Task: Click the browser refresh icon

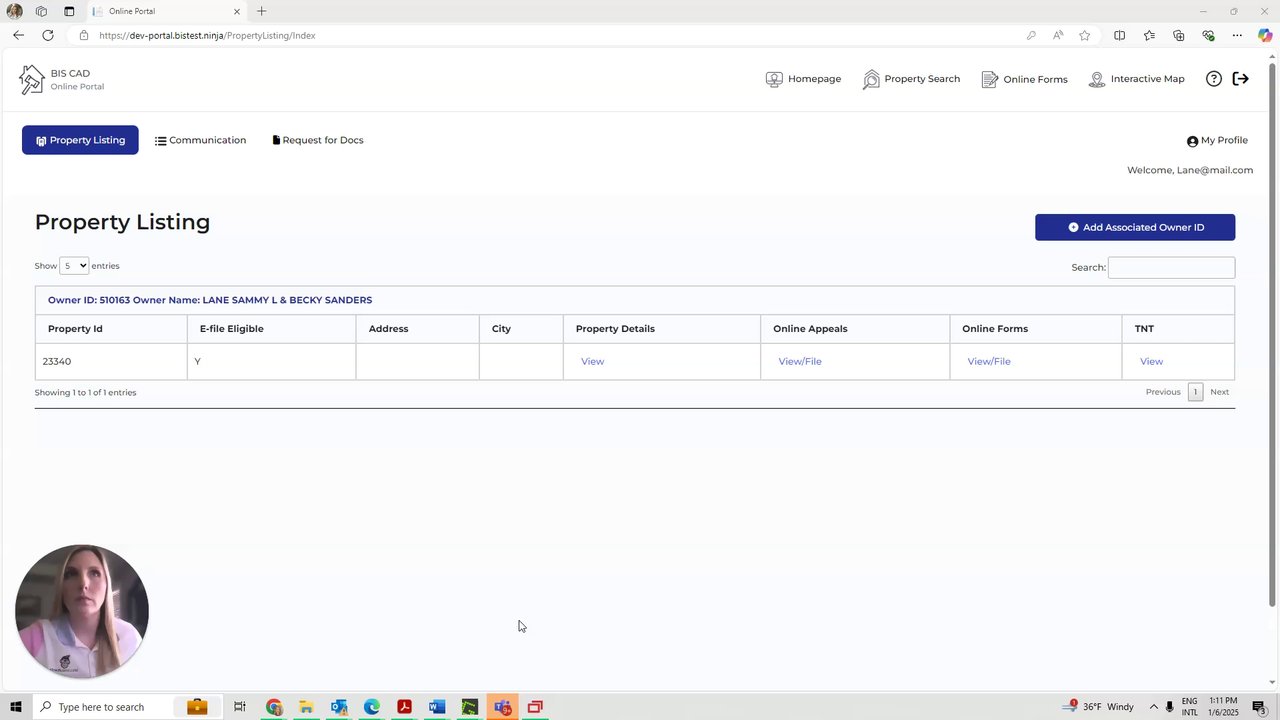Action: (x=47, y=35)
